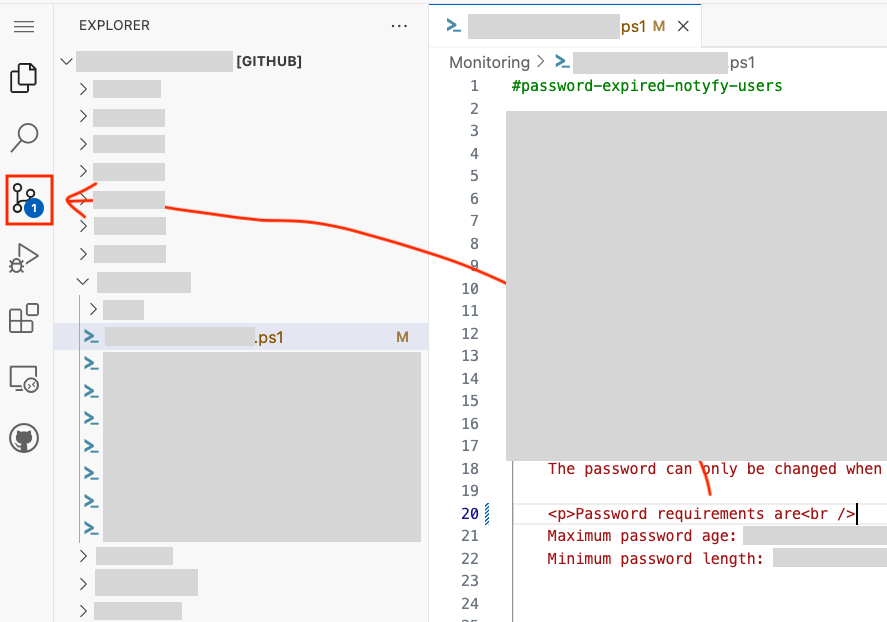Open the Run and Debug view
The height and width of the screenshot is (622, 887).
(x=24, y=259)
